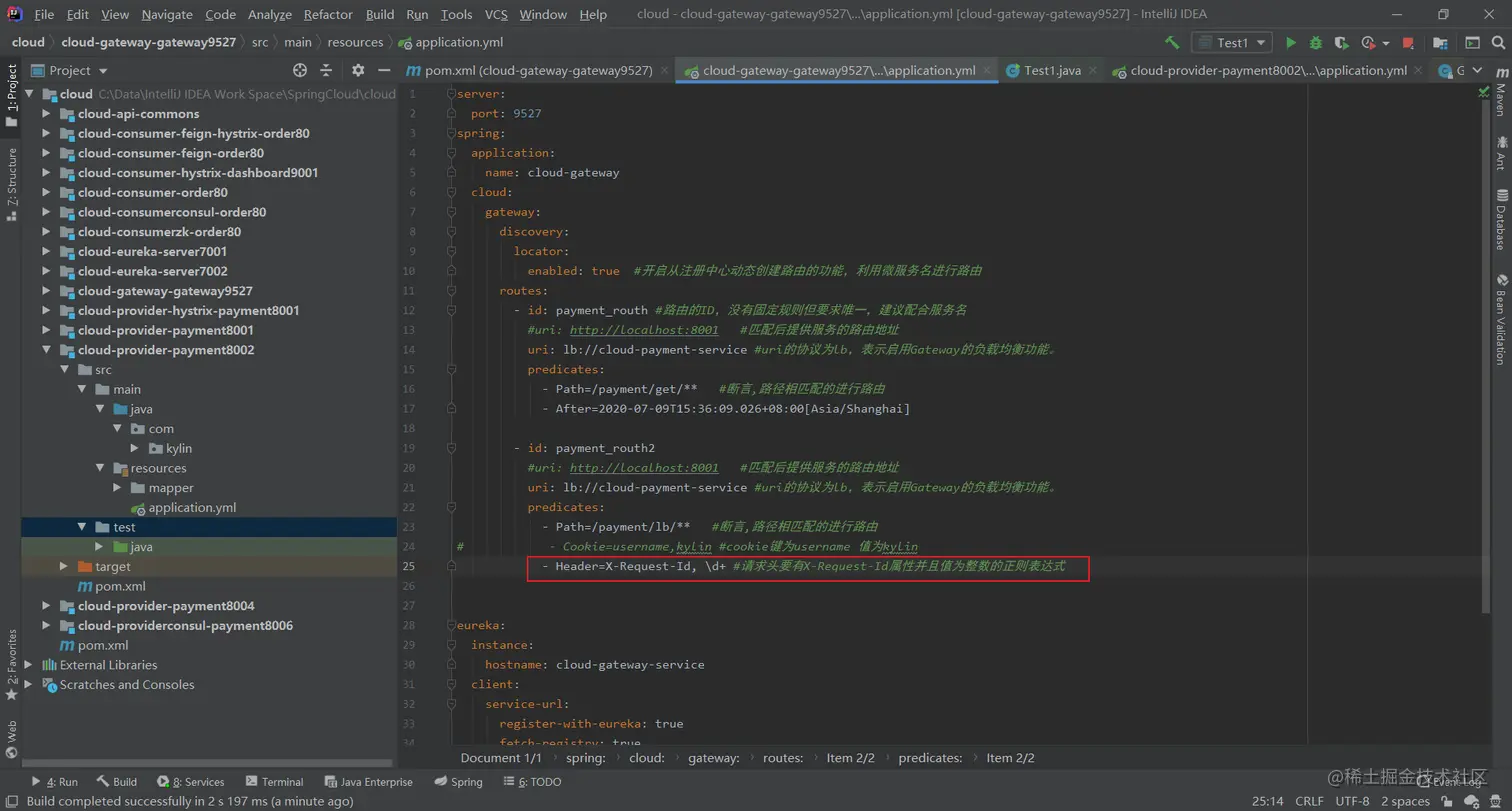Open the Services tool window

tap(191, 782)
